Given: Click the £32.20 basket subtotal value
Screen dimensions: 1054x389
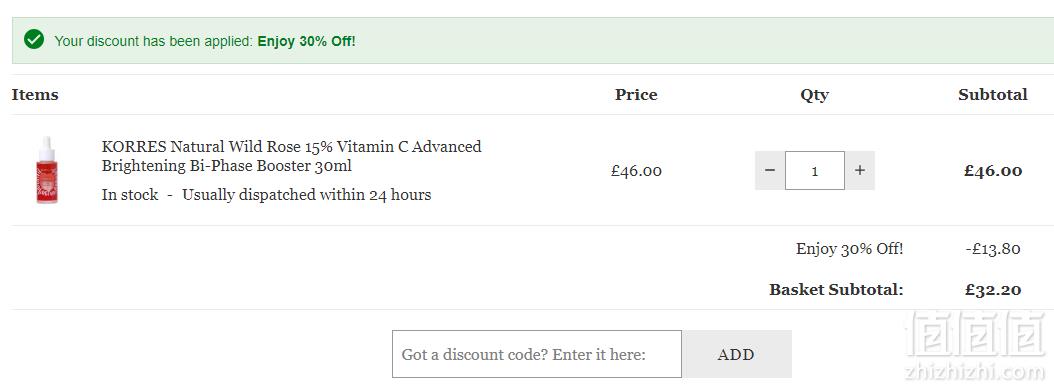Looking at the screenshot, I should click(x=993, y=290).
